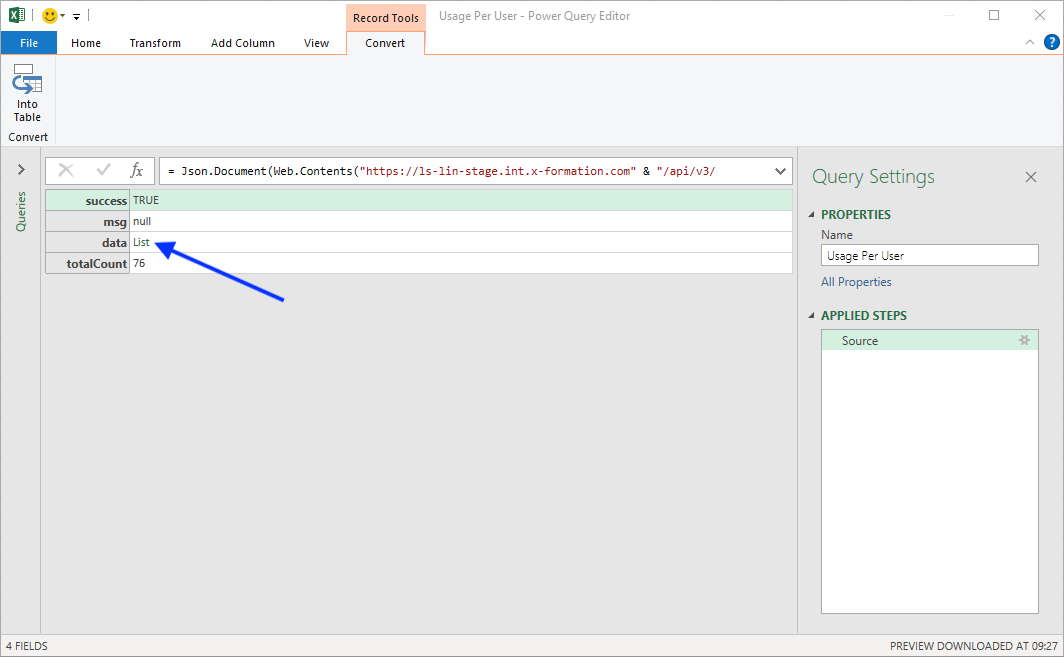This screenshot has width=1064, height=657.
Task: Select the null value cell
Action: point(461,221)
